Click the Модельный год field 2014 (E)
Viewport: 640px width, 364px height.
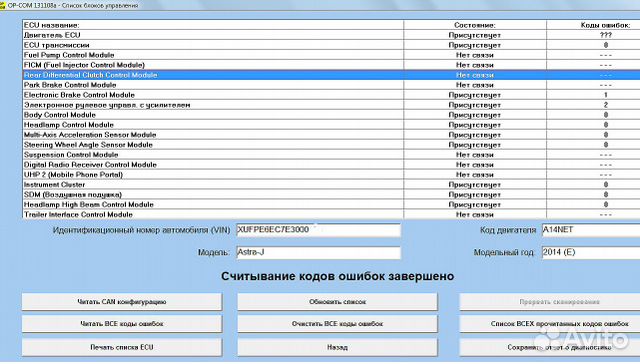pos(591,252)
